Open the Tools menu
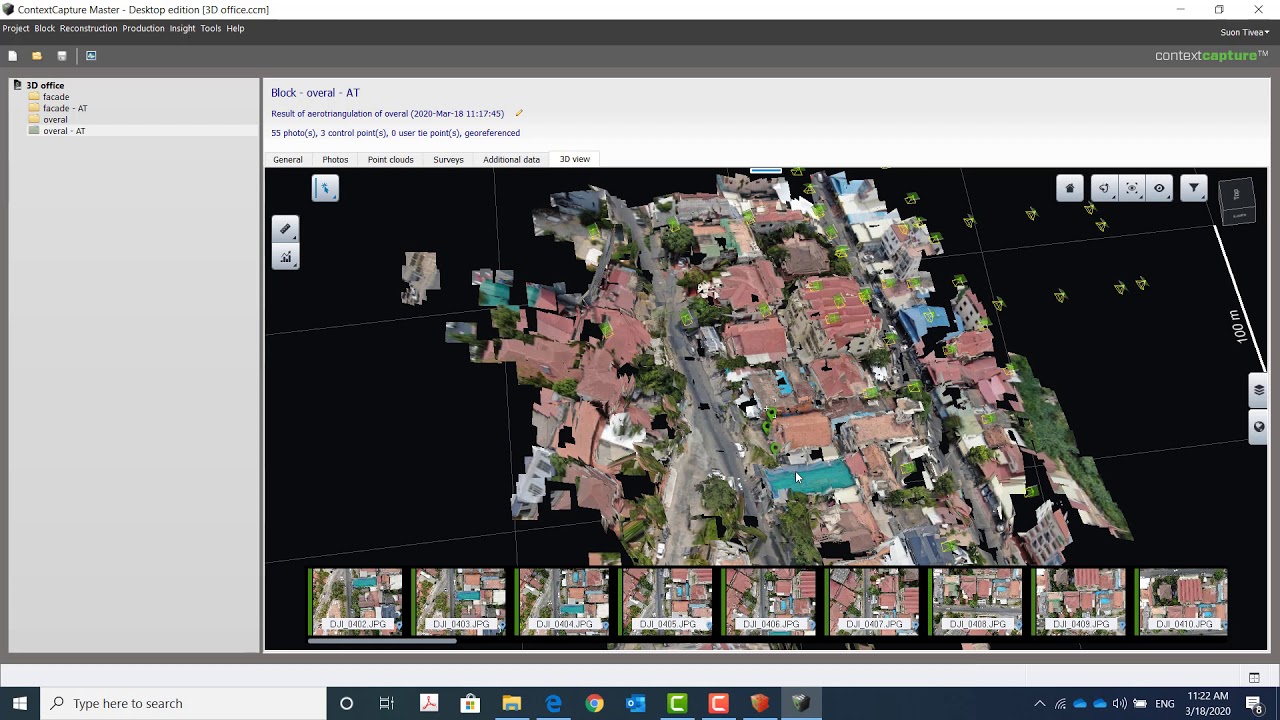The width and height of the screenshot is (1280, 720). (x=211, y=29)
